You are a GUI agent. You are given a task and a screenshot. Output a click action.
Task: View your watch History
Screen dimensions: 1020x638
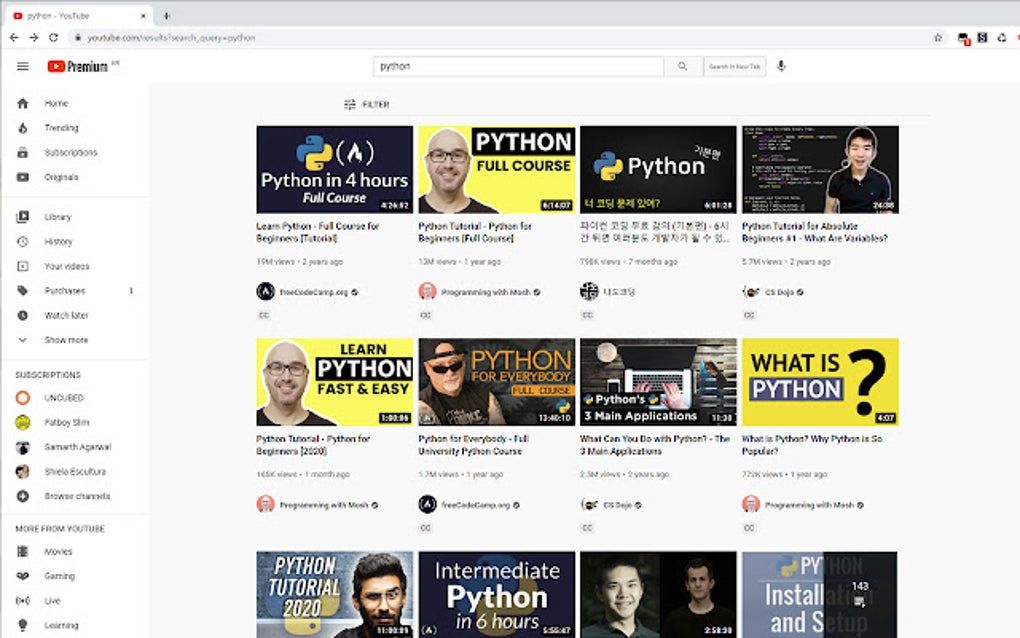pos(59,241)
